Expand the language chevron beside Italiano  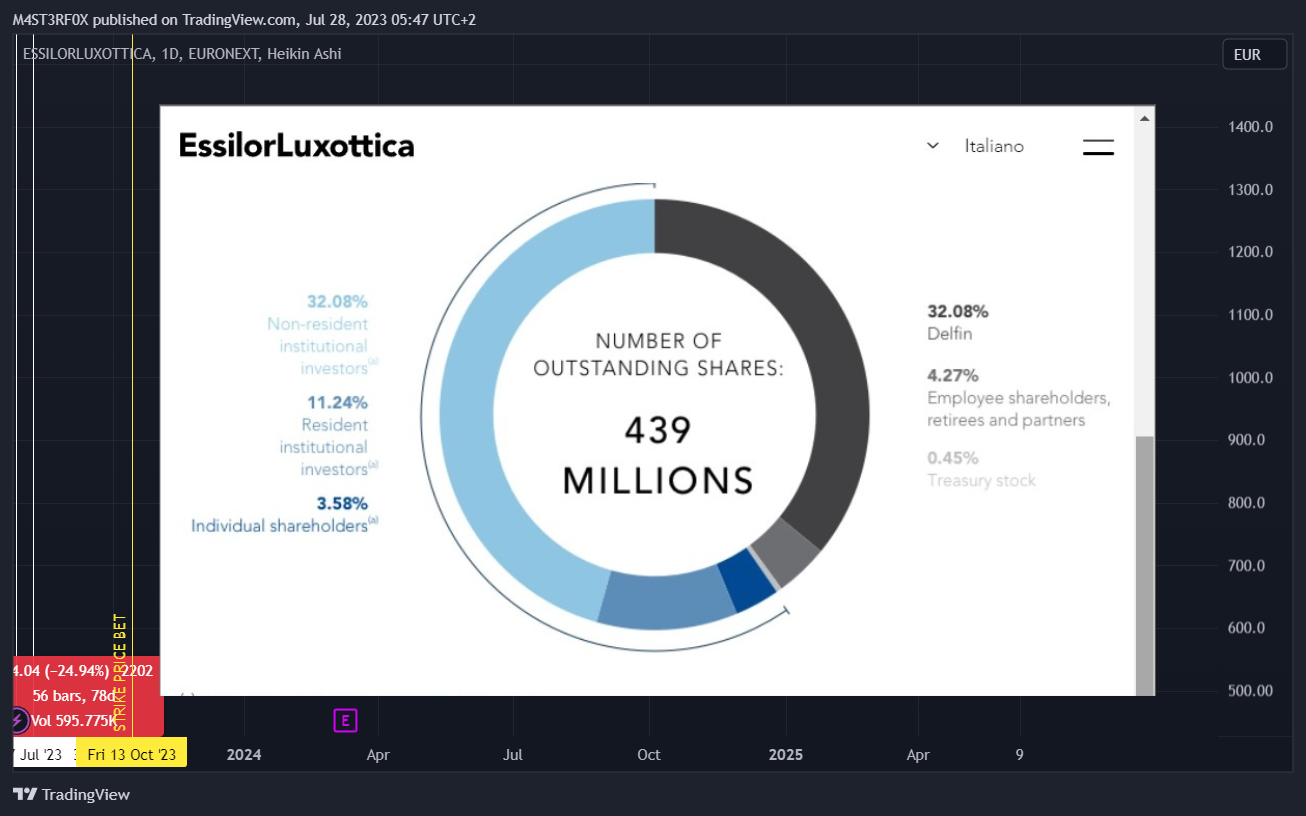pyautogui.click(x=933, y=146)
